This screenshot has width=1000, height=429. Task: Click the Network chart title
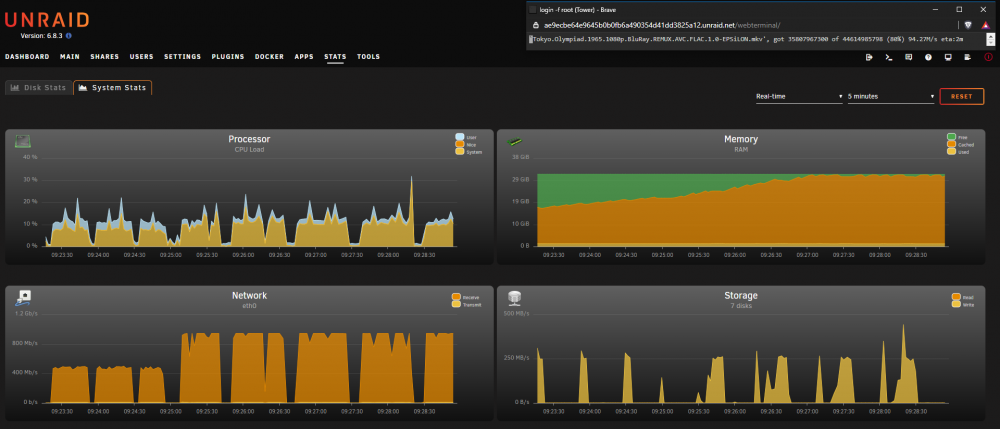[249, 296]
